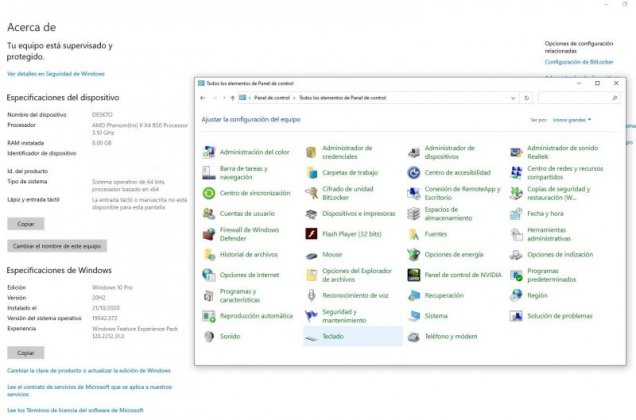Open Fecha y hora icon
The height and width of the screenshot is (420, 636).
(516, 213)
